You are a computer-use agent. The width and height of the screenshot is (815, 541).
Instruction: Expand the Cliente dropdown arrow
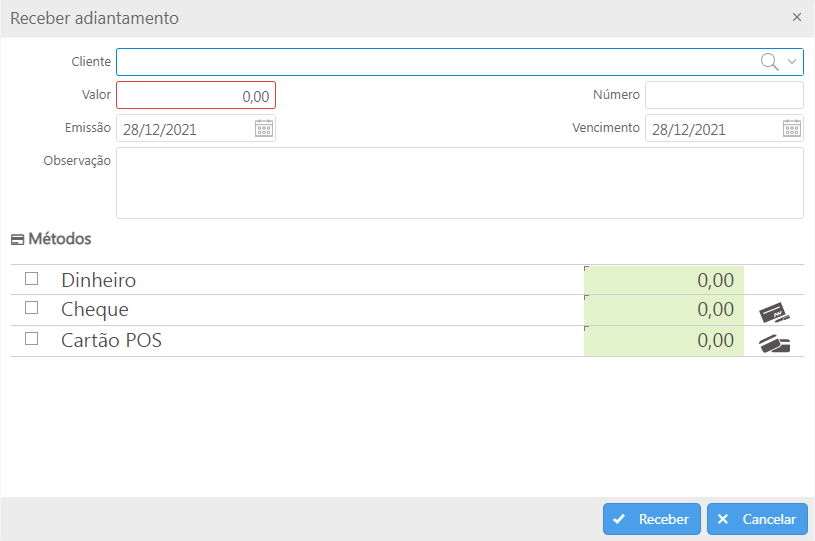tap(792, 62)
